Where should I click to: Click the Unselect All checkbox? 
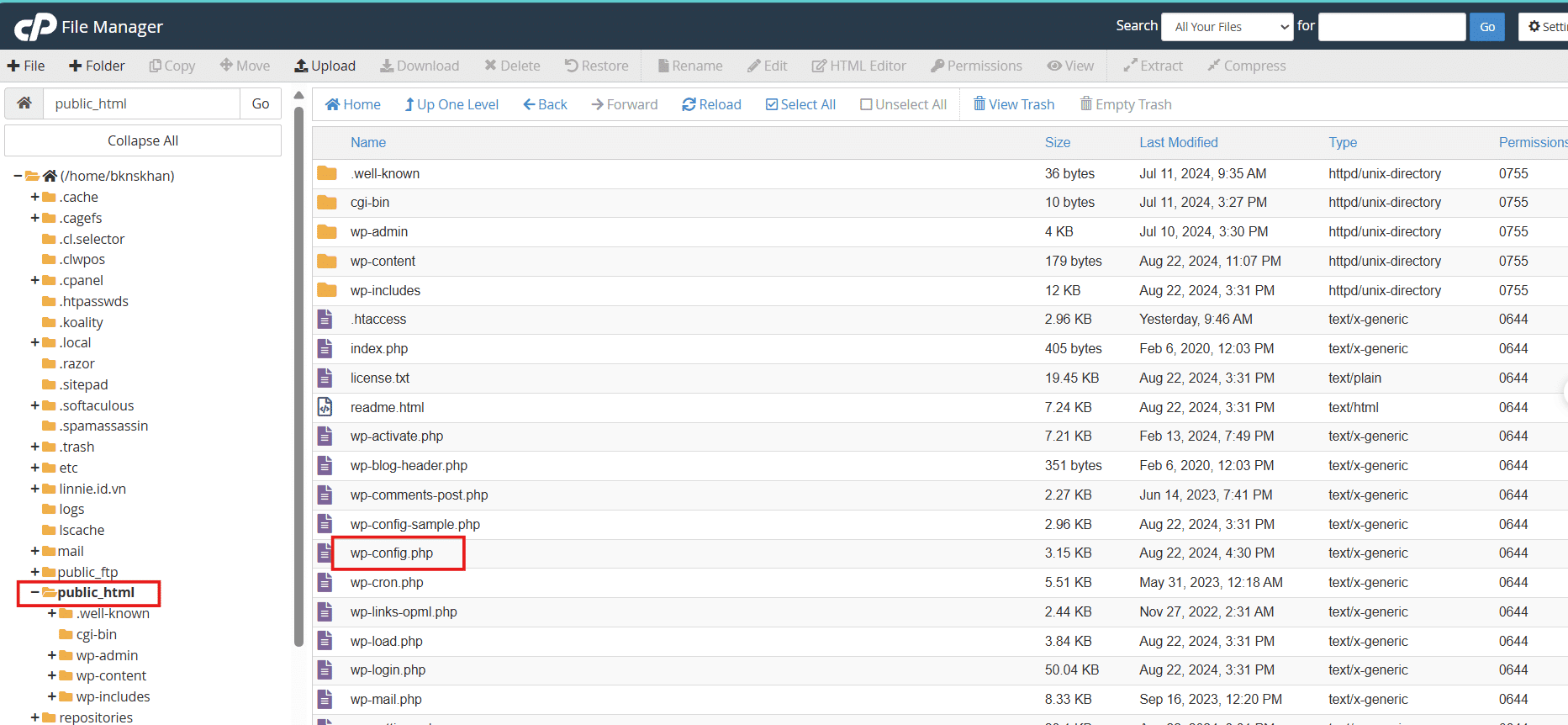866,104
